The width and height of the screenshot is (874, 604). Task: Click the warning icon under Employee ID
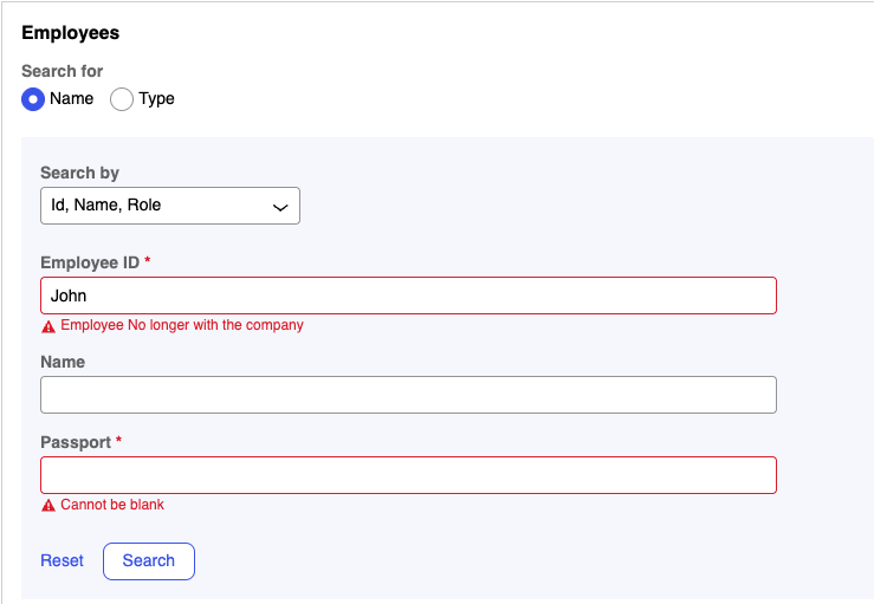click(x=48, y=326)
